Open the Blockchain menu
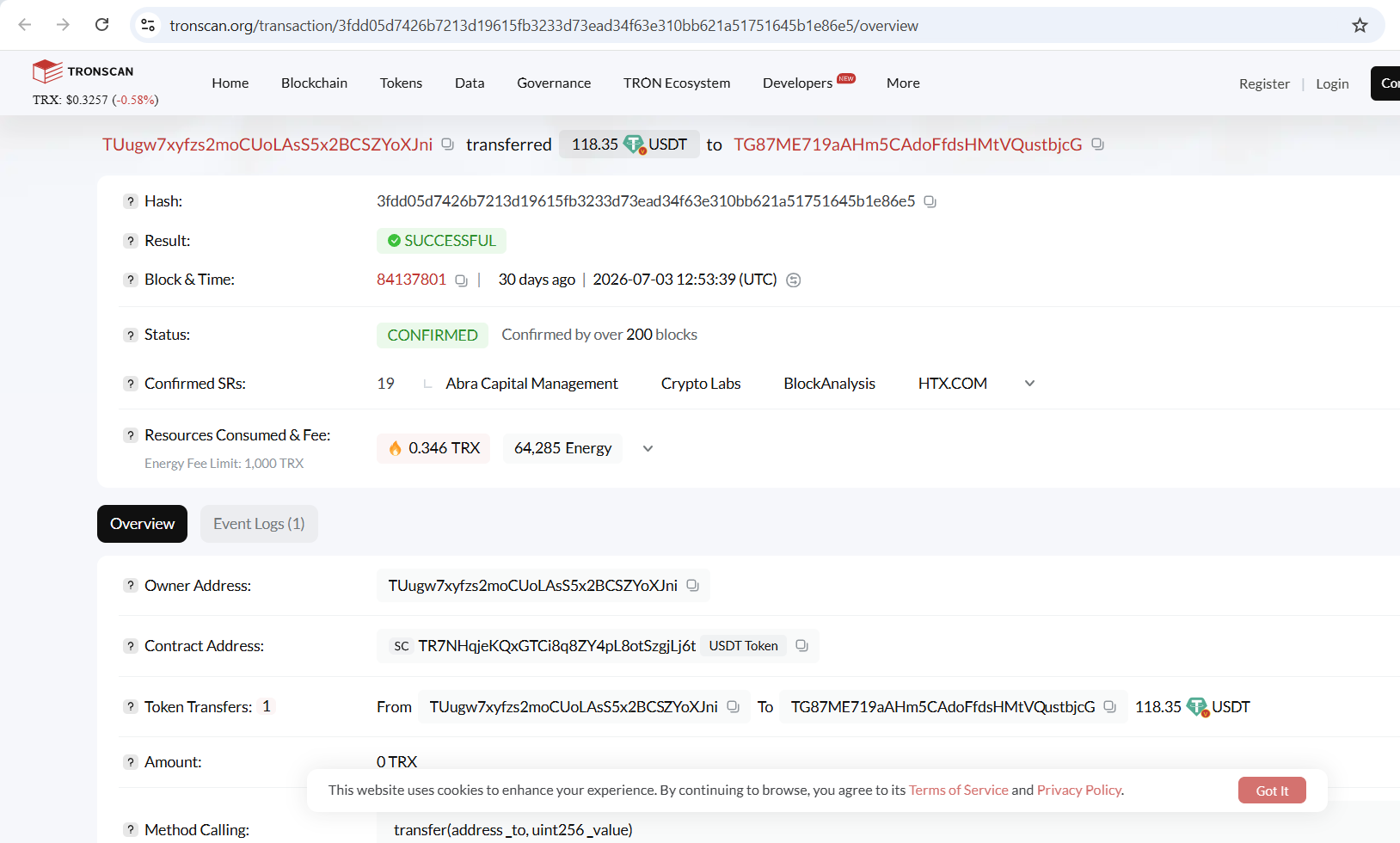Screen dimensions: 1400x843 click(314, 83)
